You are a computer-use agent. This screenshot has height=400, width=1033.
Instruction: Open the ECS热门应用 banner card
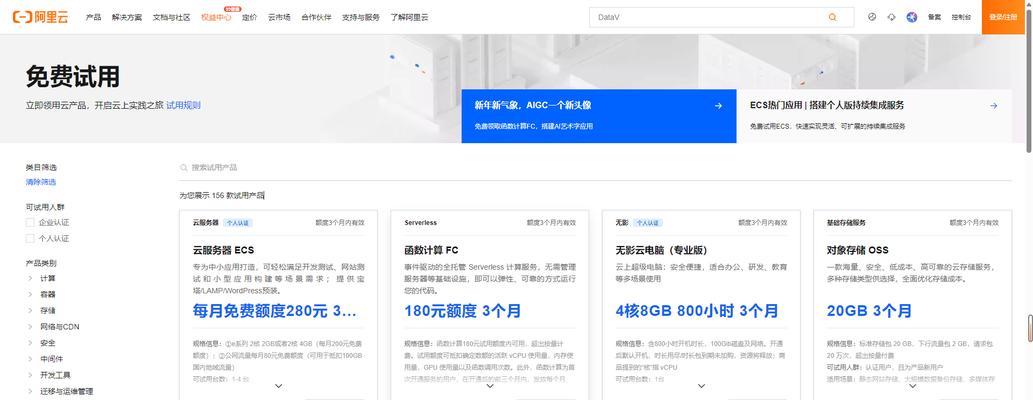click(x=874, y=116)
